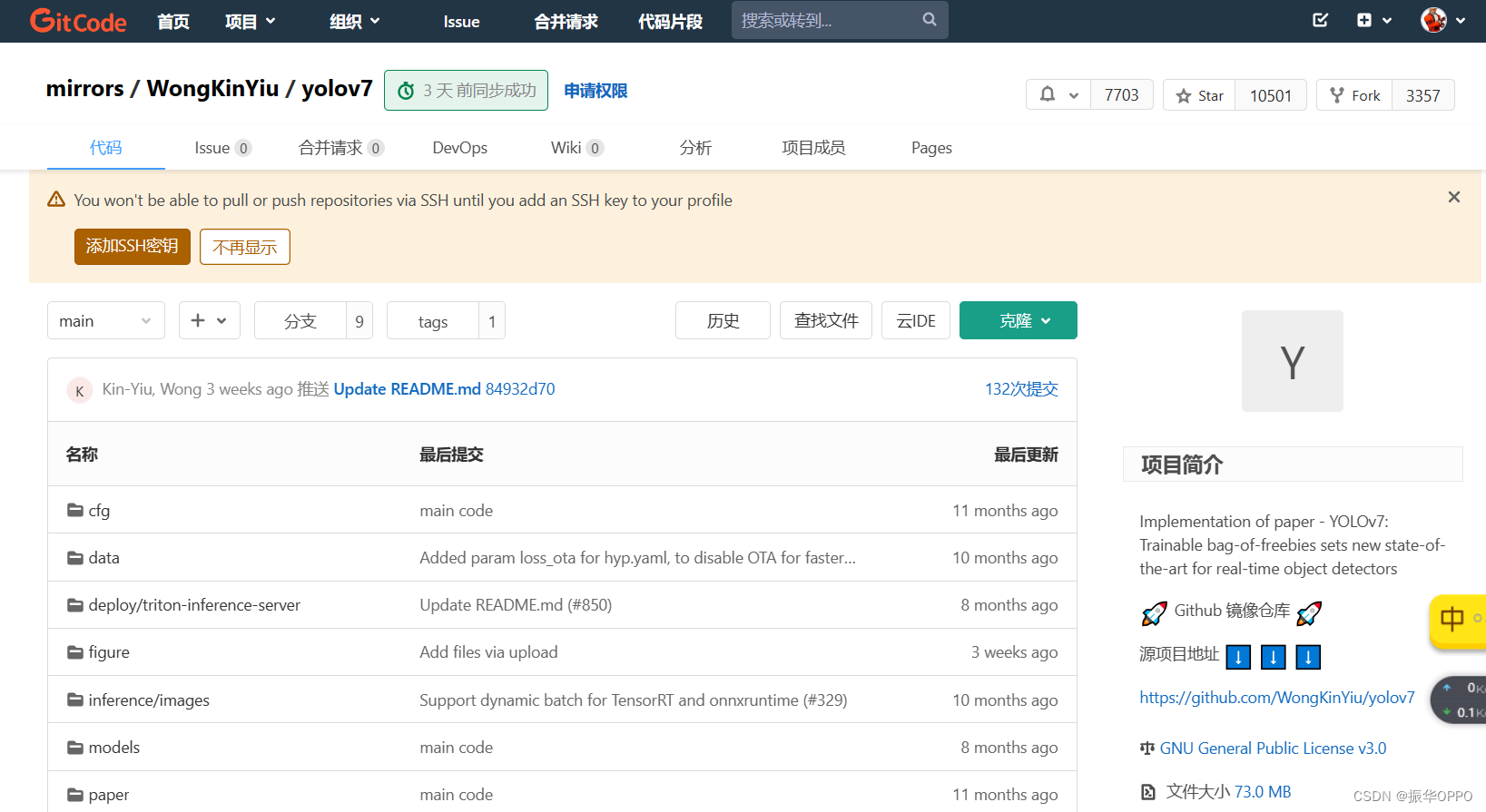Click the 不再显示 button
The height and width of the screenshot is (812, 1486).
tap(245, 246)
